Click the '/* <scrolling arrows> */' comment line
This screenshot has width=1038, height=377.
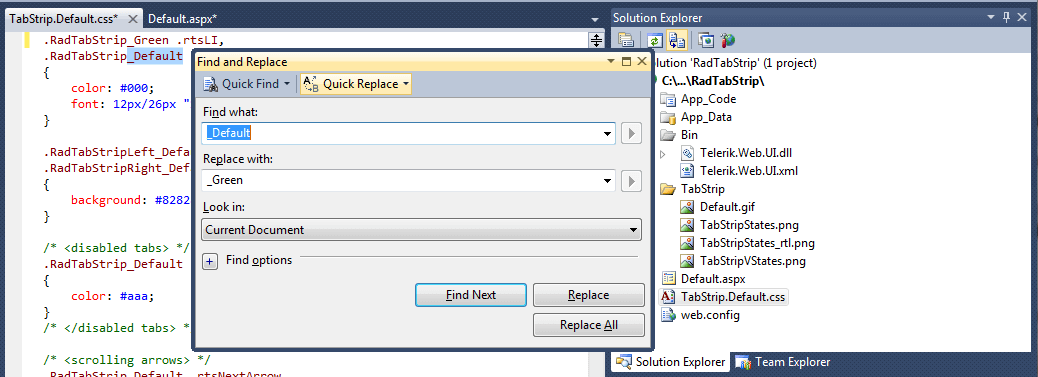pyautogui.click(x=127, y=360)
